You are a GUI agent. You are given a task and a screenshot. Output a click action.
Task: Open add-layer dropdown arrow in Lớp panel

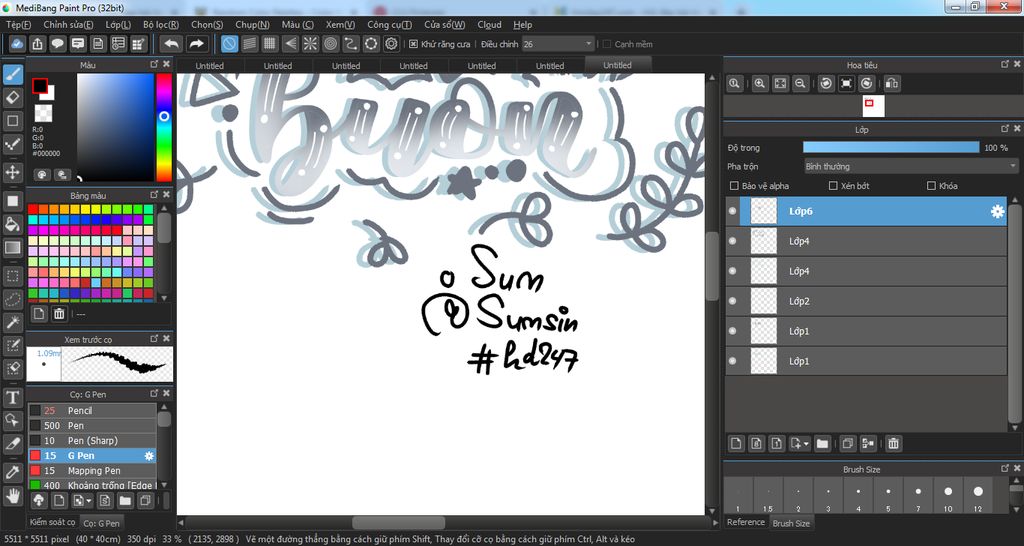point(807,444)
